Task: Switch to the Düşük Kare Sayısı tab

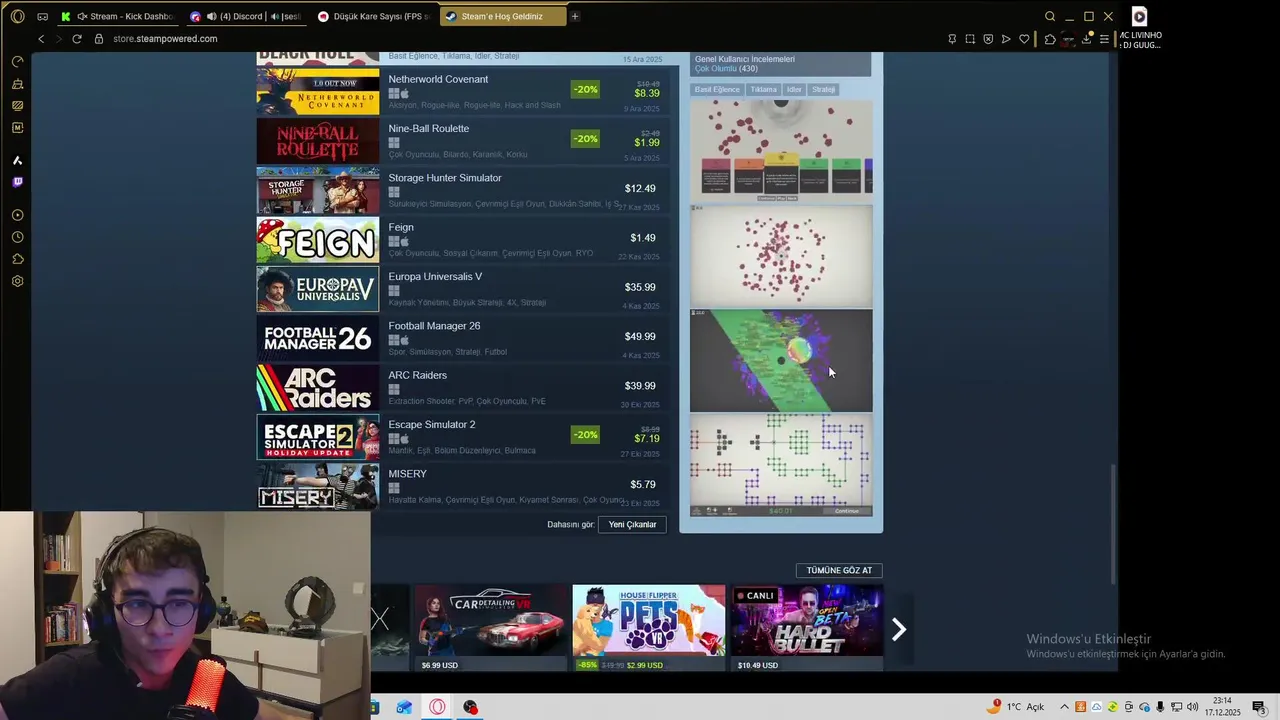Action: [375, 16]
